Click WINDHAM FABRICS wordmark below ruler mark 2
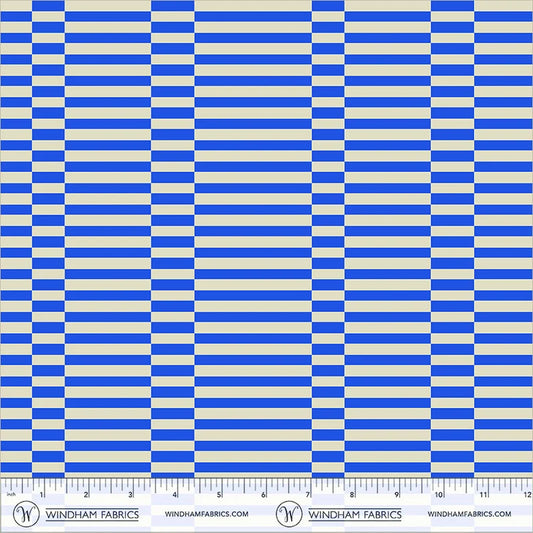 (92, 515)
